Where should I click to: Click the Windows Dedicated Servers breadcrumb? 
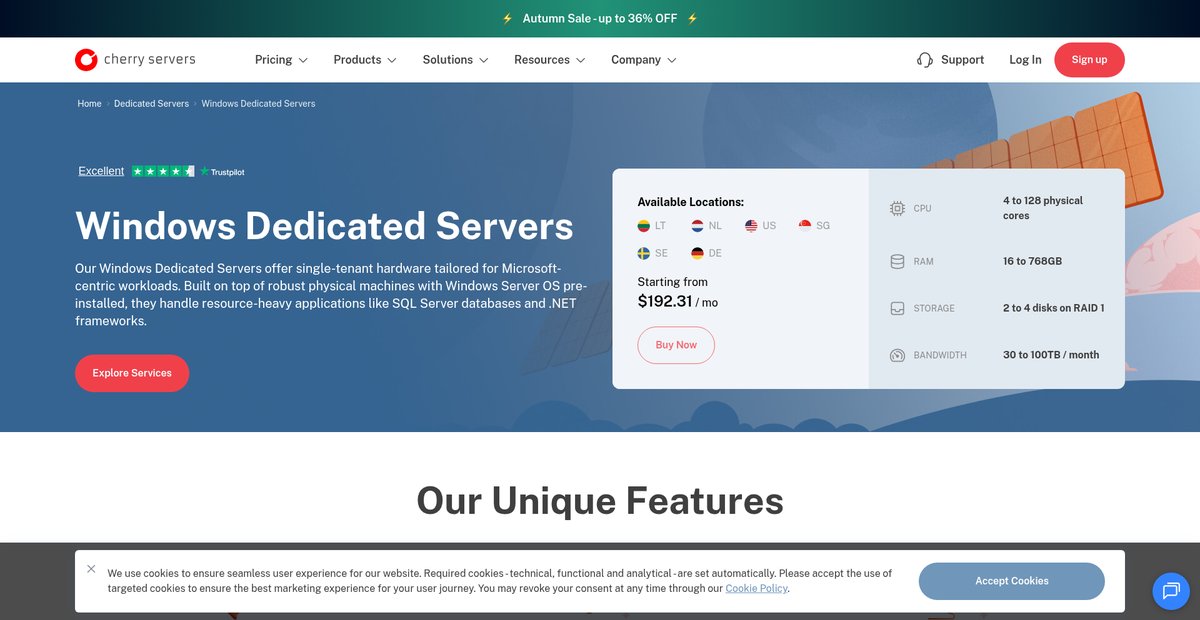click(258, 104)
